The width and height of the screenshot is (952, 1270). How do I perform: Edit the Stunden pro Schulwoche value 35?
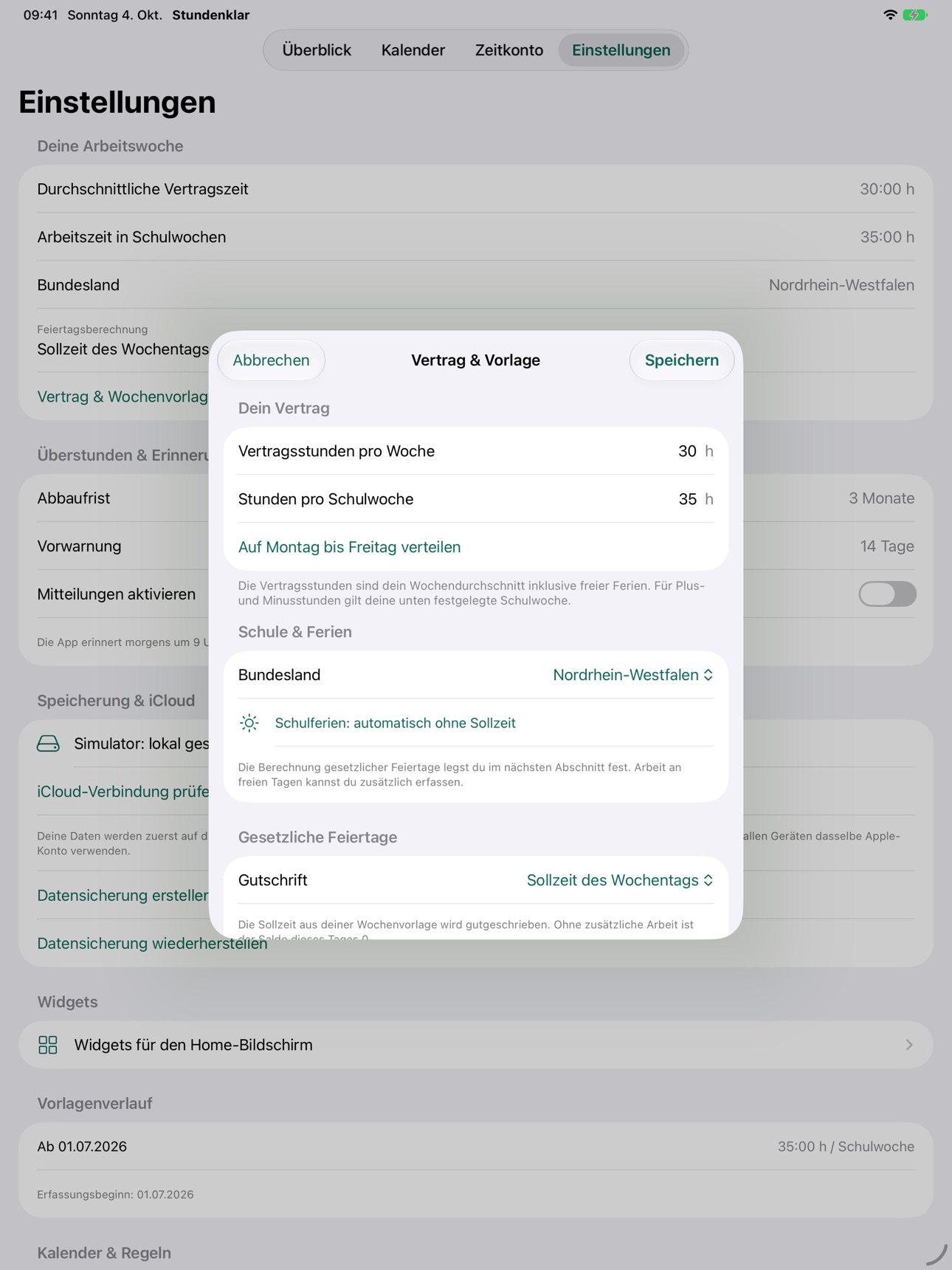687,499
